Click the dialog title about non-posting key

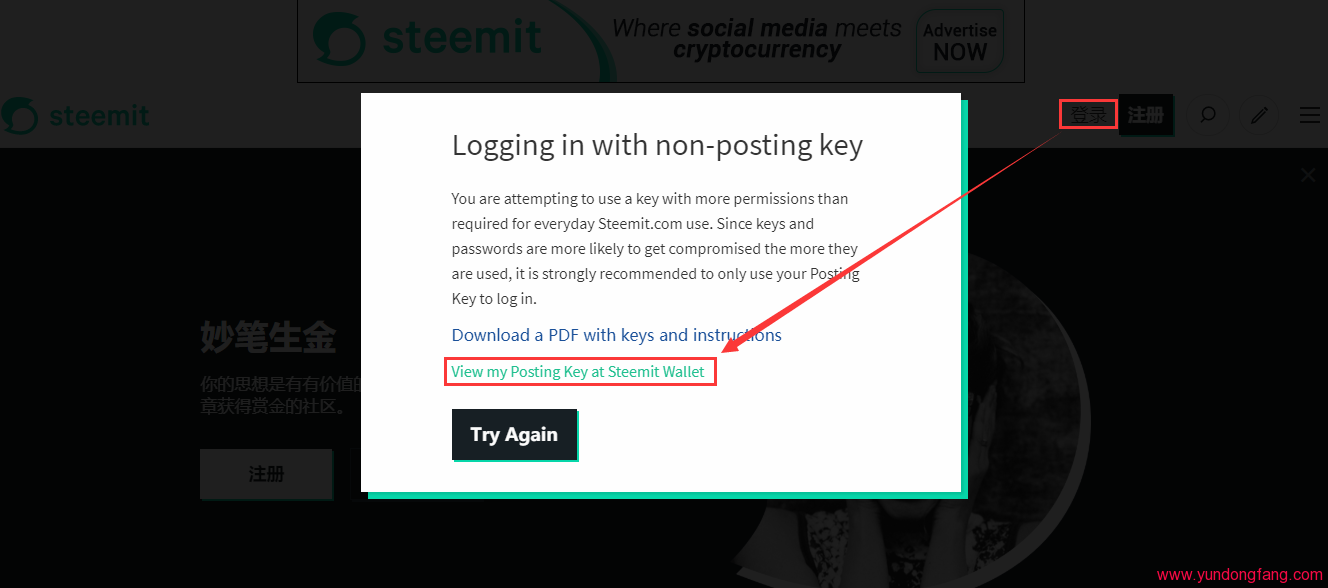(657, 146)
